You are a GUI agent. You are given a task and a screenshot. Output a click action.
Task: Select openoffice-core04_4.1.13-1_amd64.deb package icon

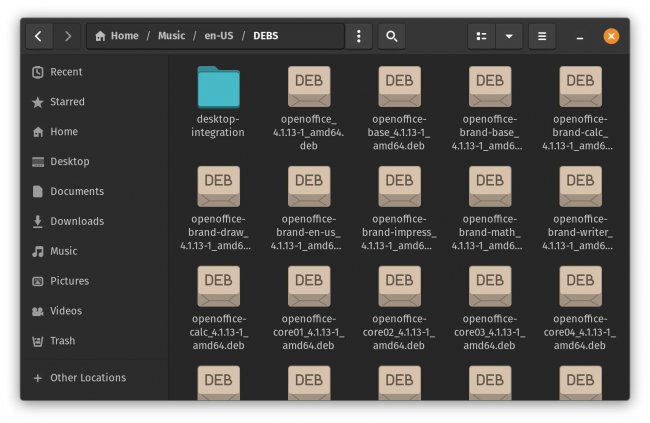(580, 287)
